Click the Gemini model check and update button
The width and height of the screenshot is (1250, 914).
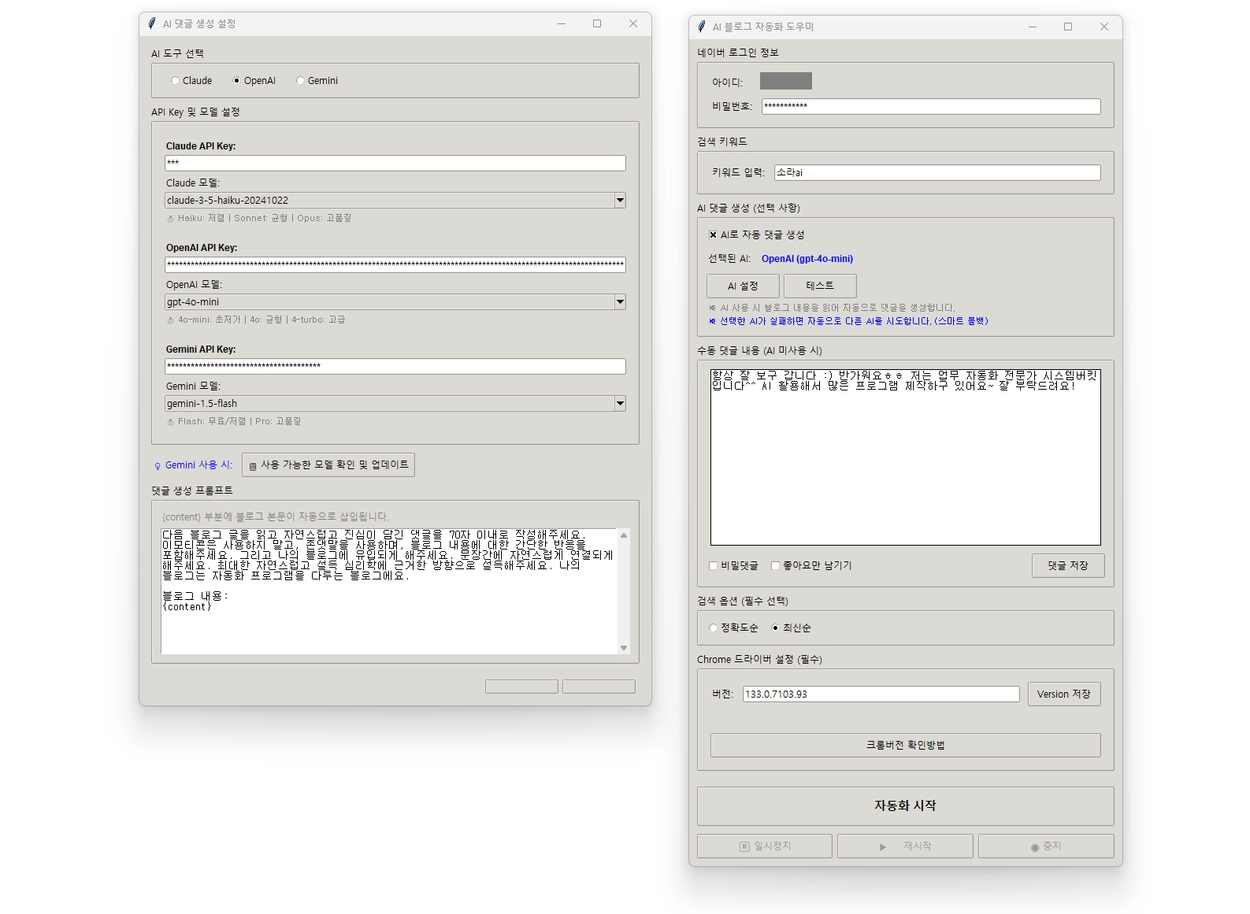[x=328, y=465]
